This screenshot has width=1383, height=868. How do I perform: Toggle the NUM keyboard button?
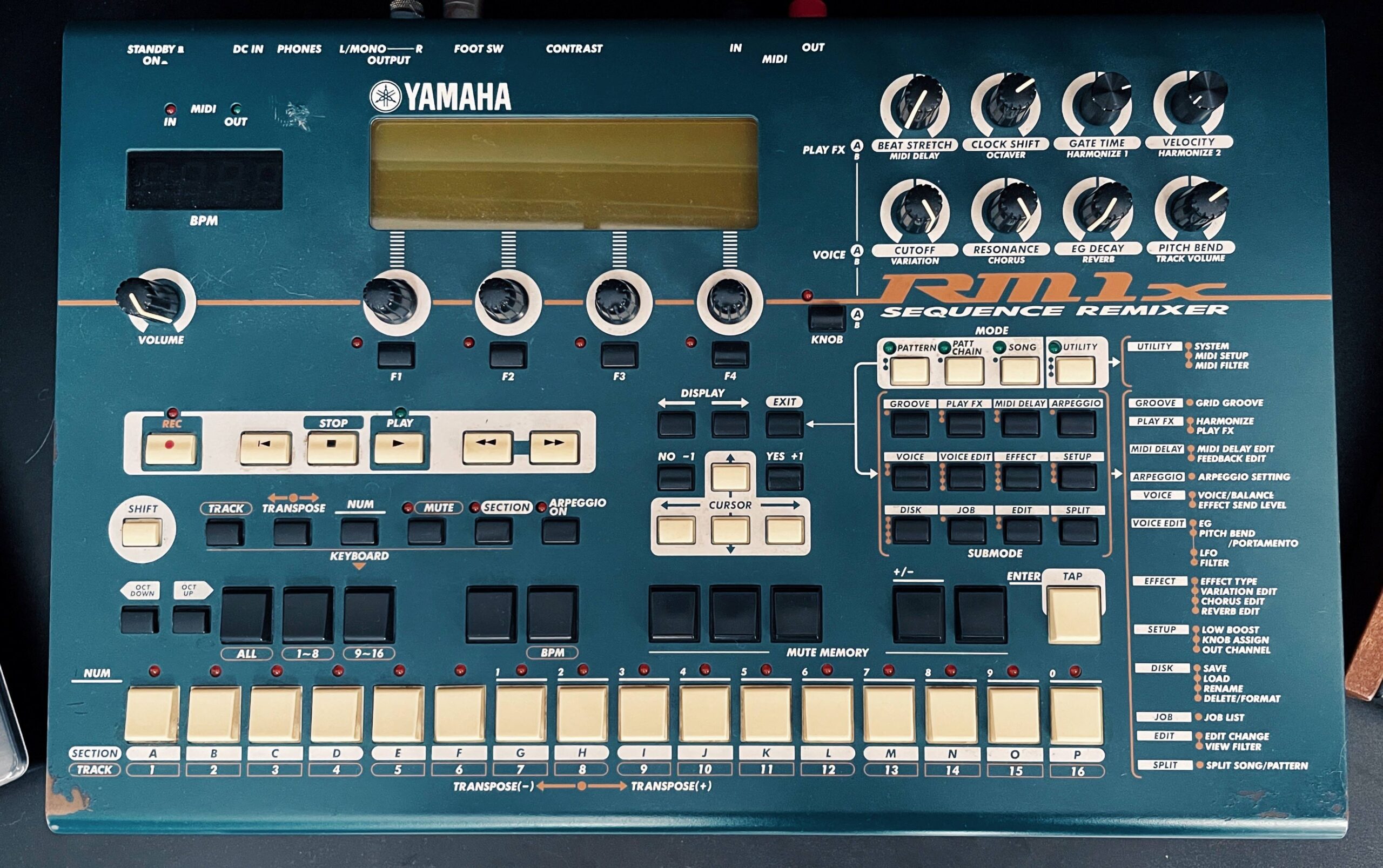coord(359,532)
